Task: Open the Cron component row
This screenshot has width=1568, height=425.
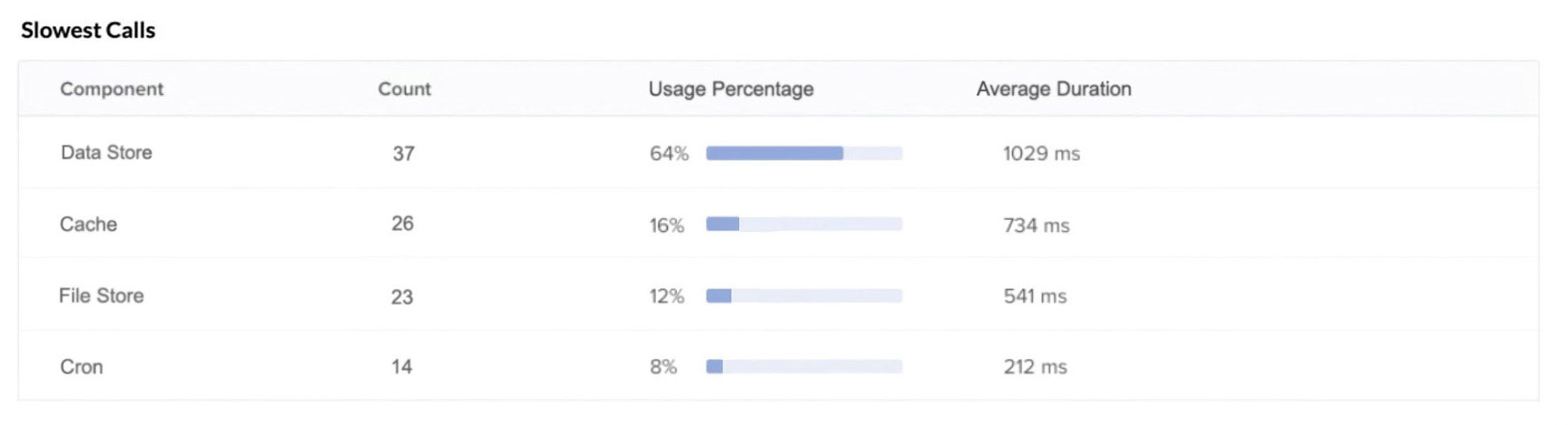Action: click(x=81, y=367)
